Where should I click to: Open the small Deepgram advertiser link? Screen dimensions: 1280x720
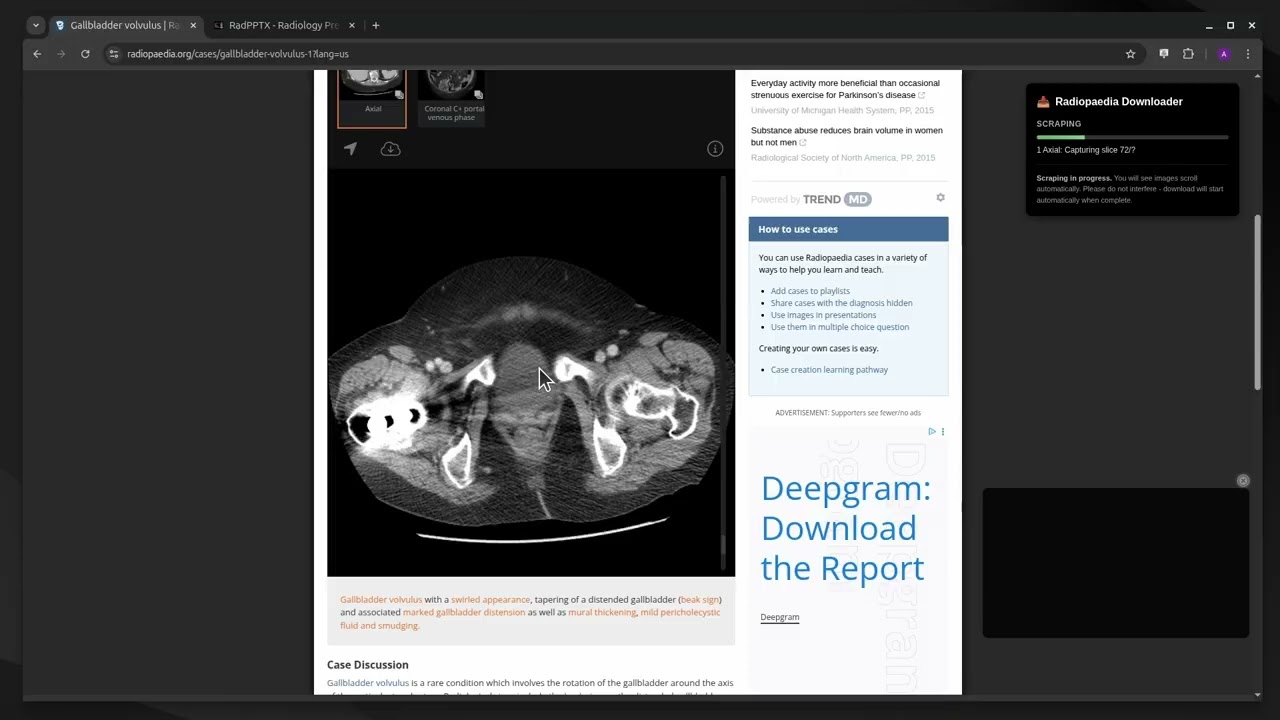780,617
